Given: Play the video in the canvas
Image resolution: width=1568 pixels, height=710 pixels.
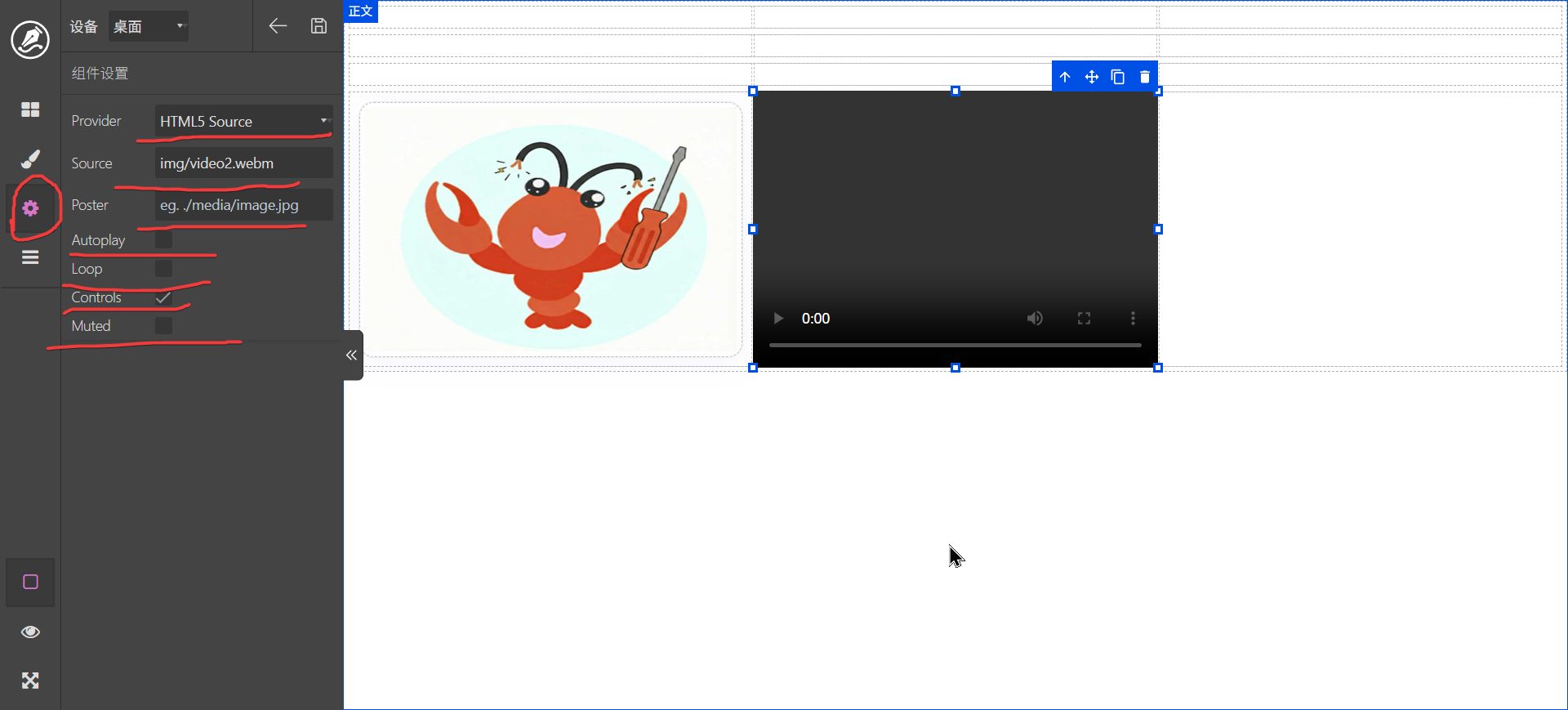Looking at the screenshot, I should tap(778, 319).
